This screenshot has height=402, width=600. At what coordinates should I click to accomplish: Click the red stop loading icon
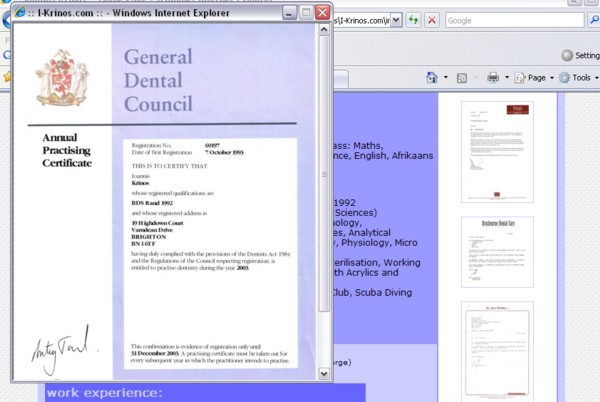[432, 20]
